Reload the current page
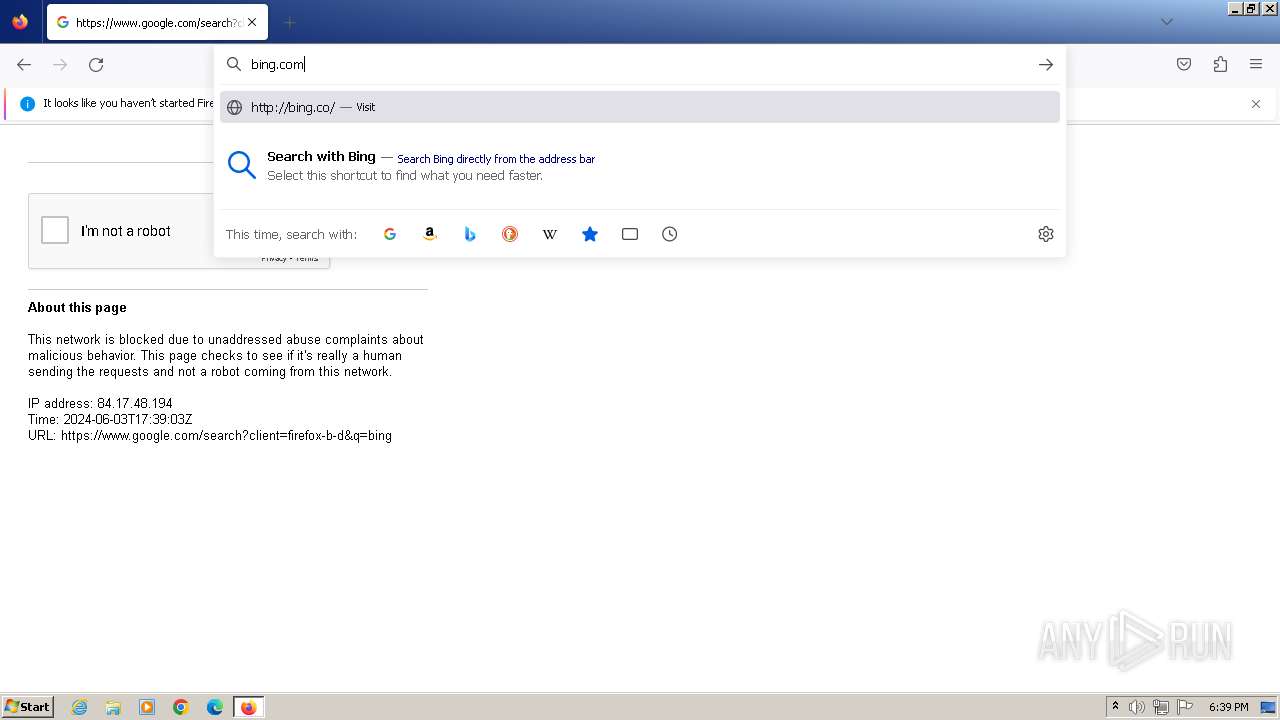Image resolution: width=1280 pixels, height=720 pixels. coord(96,65)
